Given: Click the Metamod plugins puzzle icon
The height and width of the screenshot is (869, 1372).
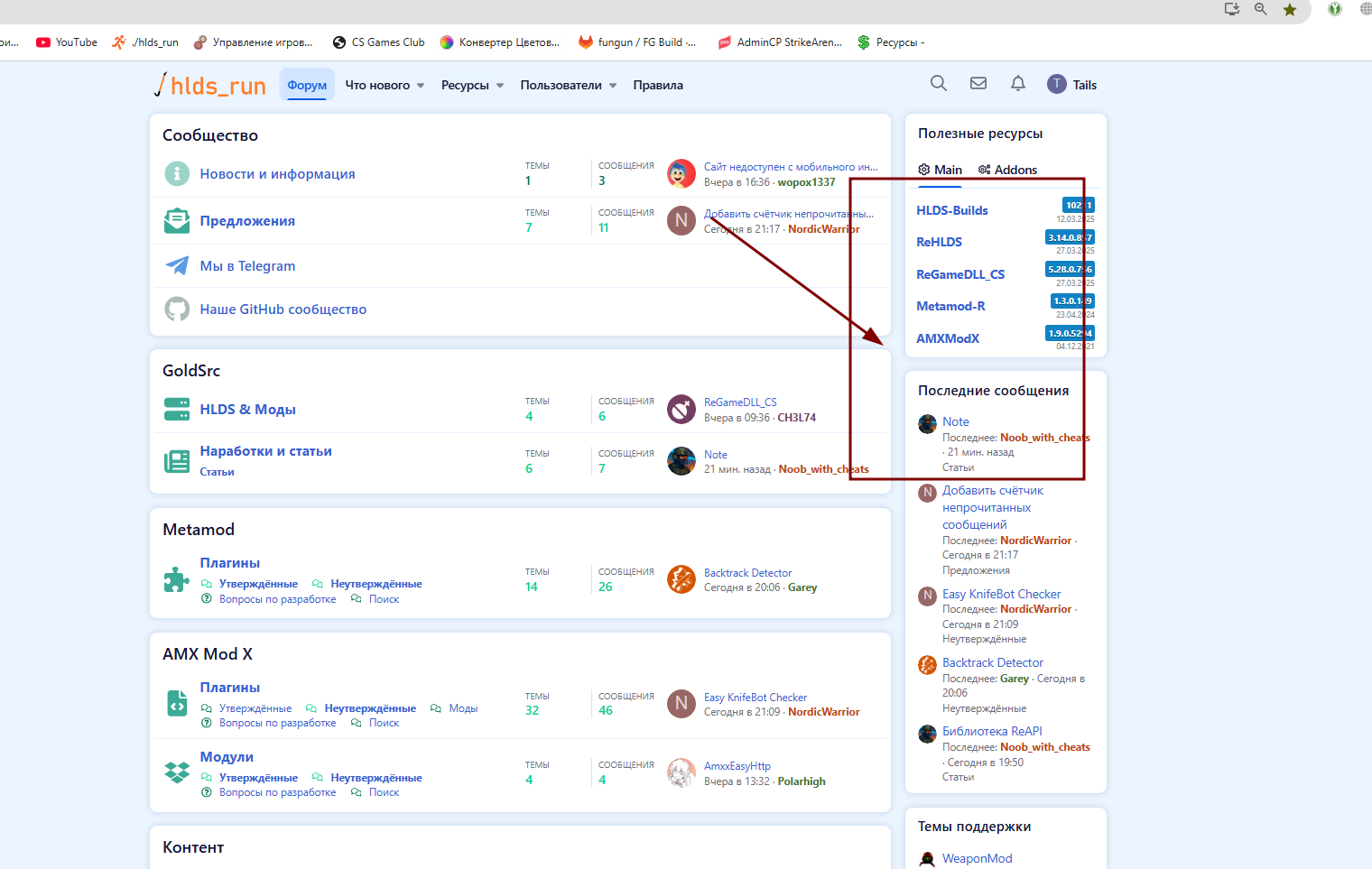Looking at the screenshot, I should (x=177, y=579).
